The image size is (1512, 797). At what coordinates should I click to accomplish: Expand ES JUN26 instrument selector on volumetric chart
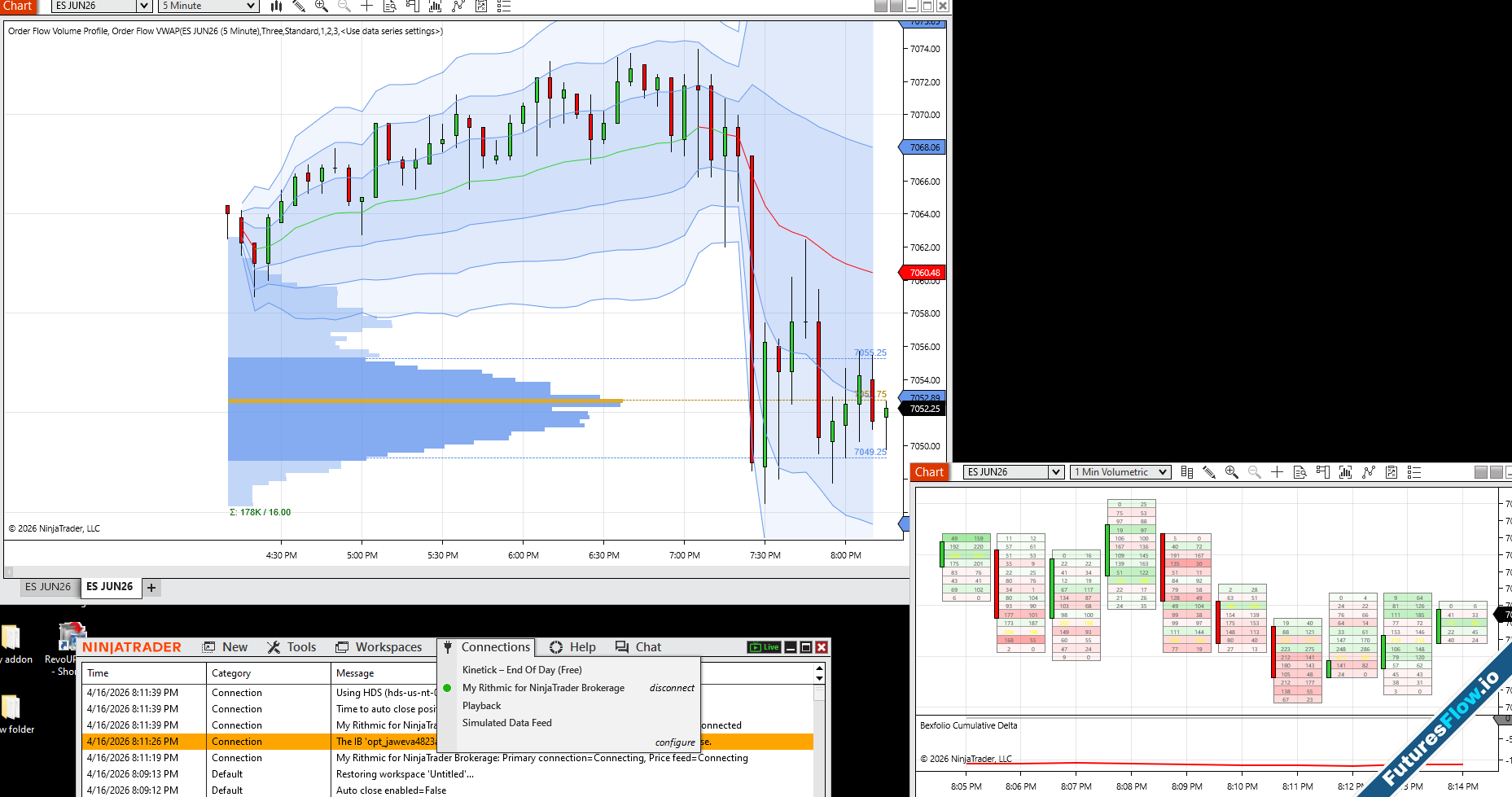click(x=1056, y=472)
